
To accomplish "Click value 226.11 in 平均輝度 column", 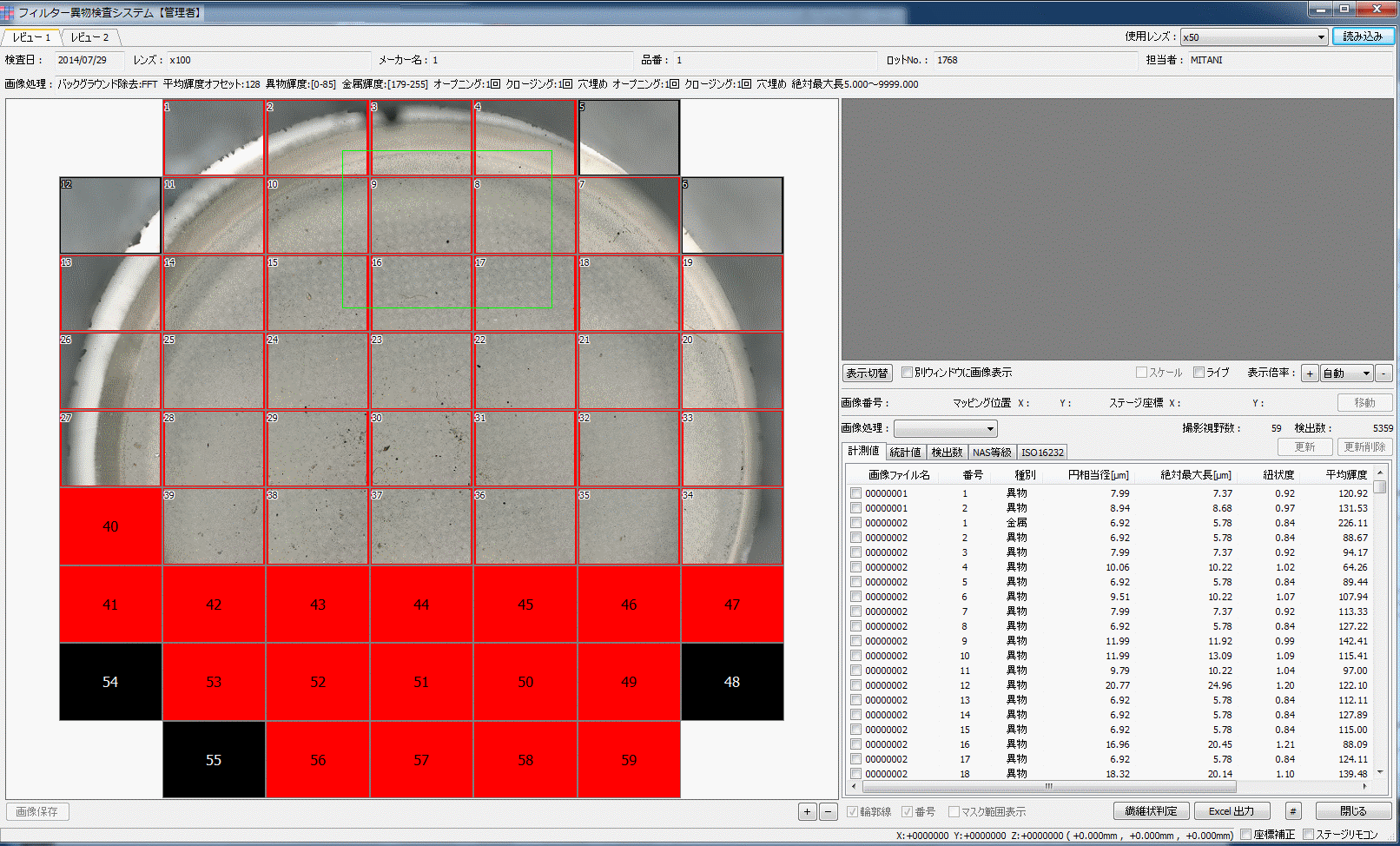I will (1352, 523).
